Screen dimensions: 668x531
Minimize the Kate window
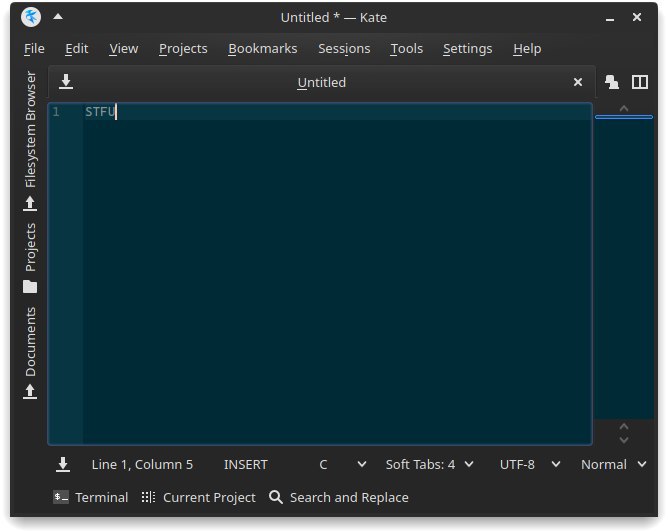pyautogui.click(x=610, y=18)
